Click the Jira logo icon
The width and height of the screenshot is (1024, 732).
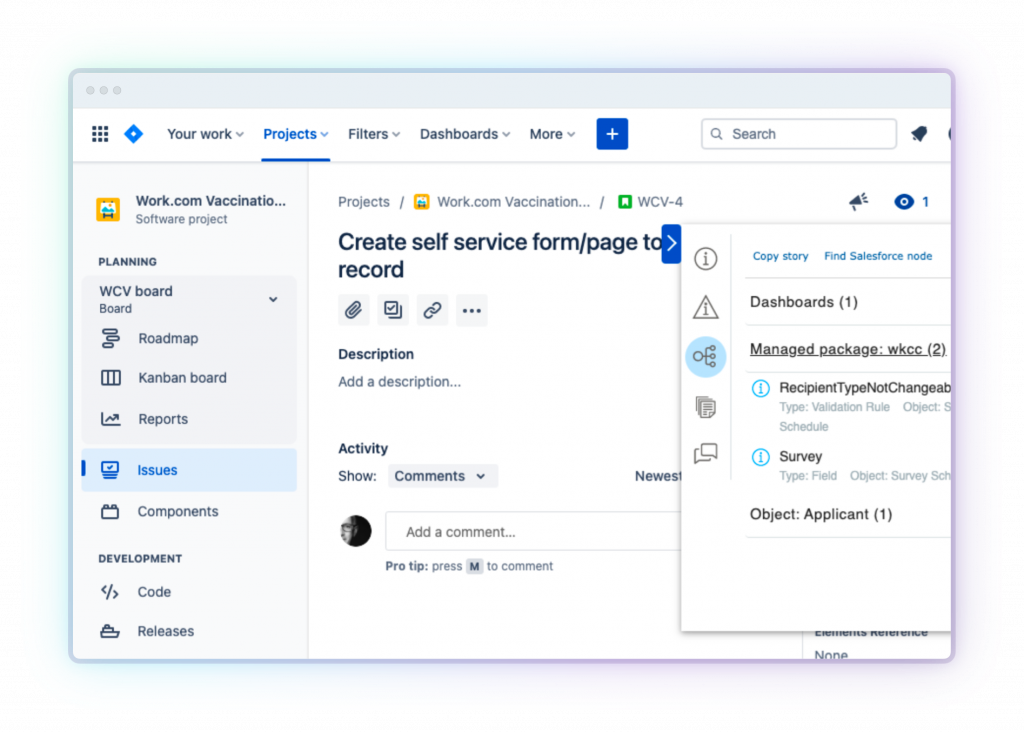133,134
